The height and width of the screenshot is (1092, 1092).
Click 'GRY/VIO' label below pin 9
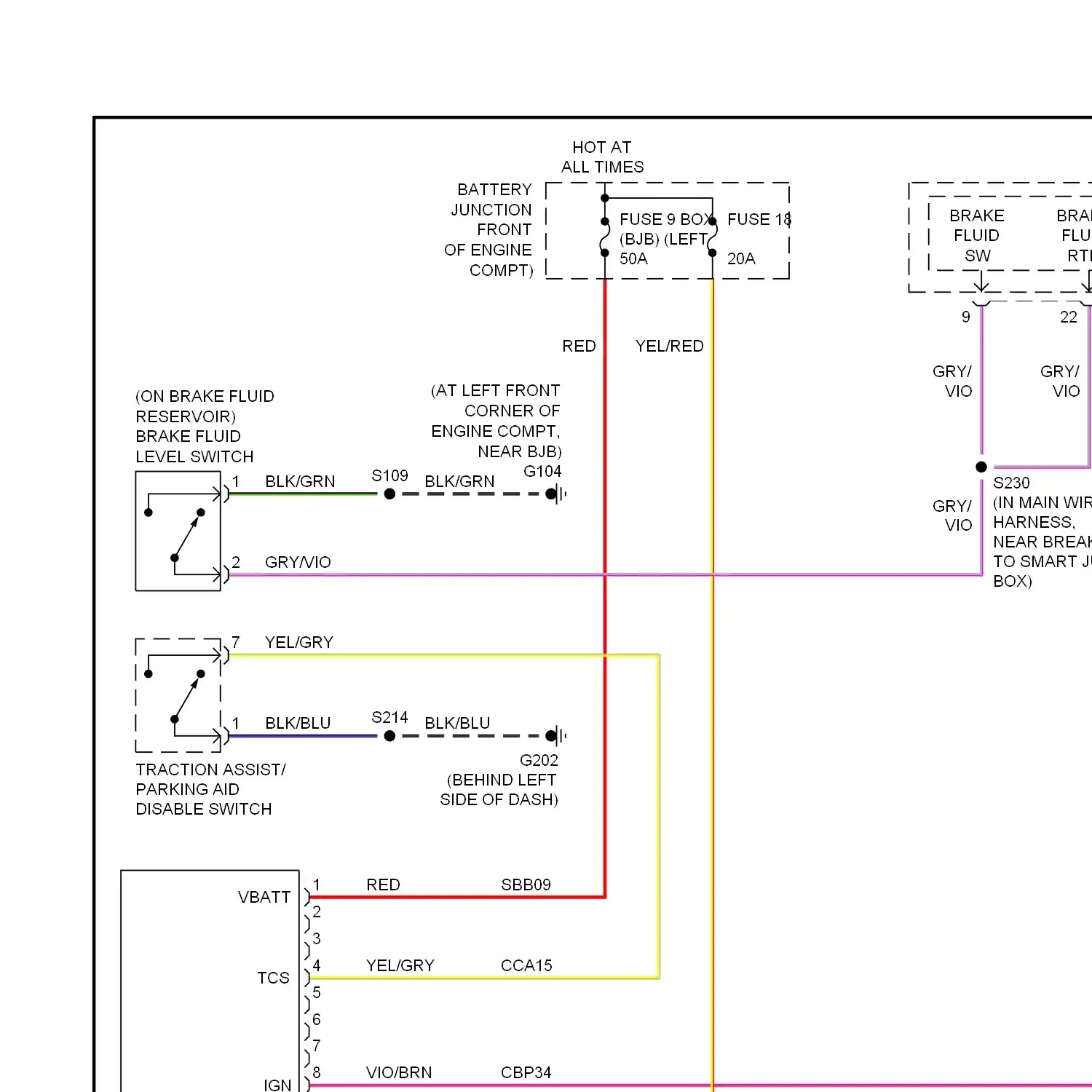click(x=952, y=381)
